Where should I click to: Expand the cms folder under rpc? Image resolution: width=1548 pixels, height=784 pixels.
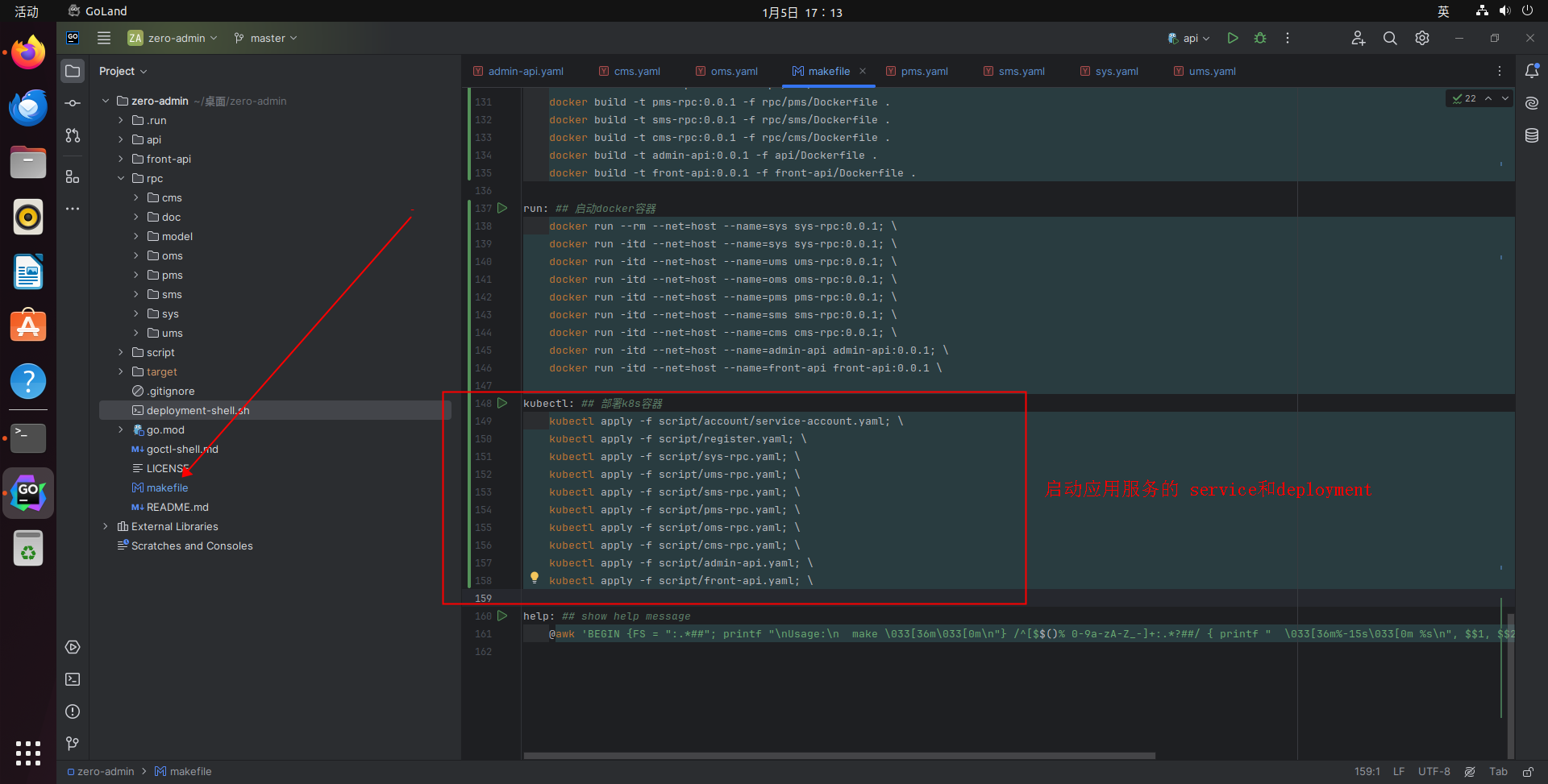click(x=136, y=197)
